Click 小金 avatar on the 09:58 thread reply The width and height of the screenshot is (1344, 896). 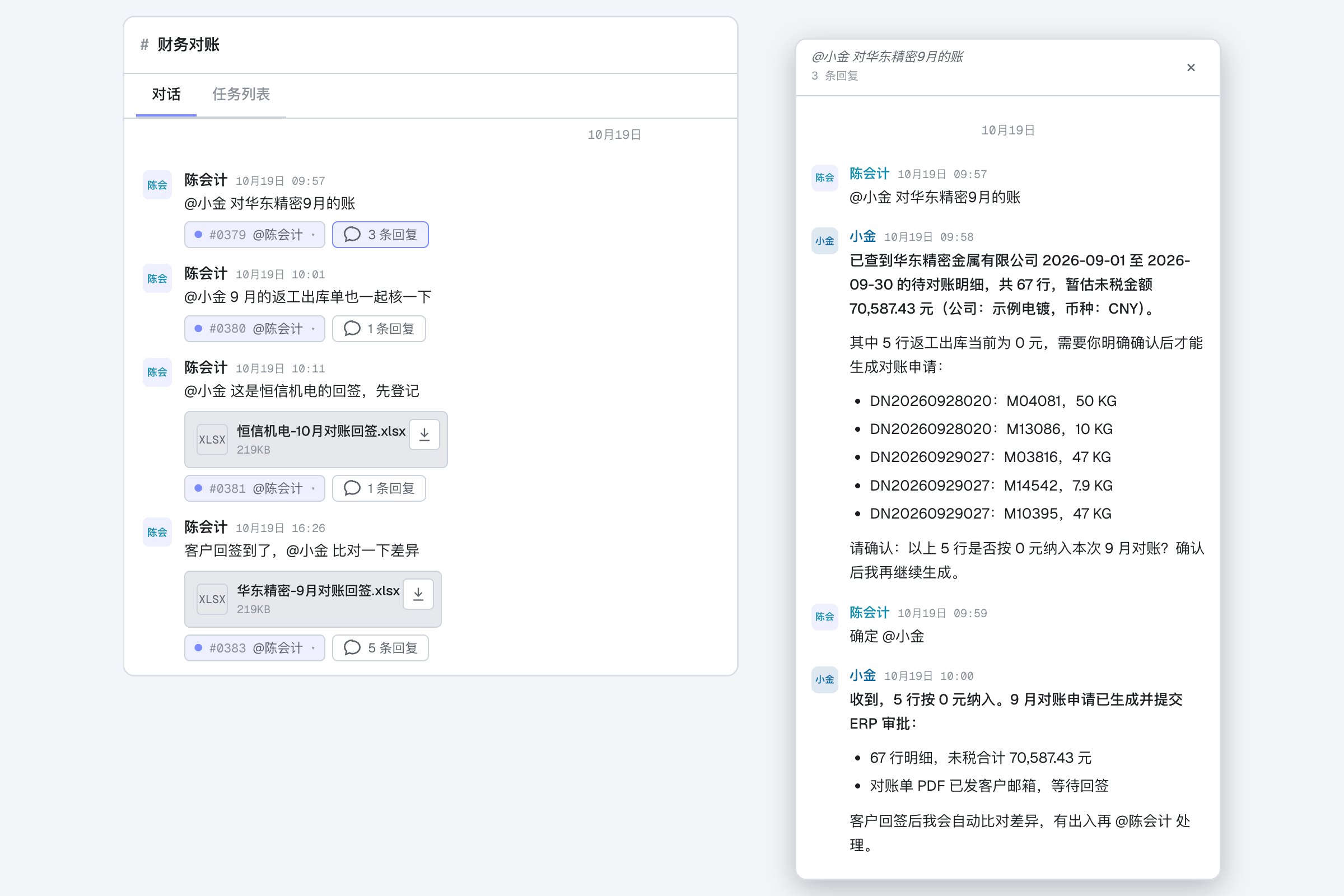(x=824, y=241)
